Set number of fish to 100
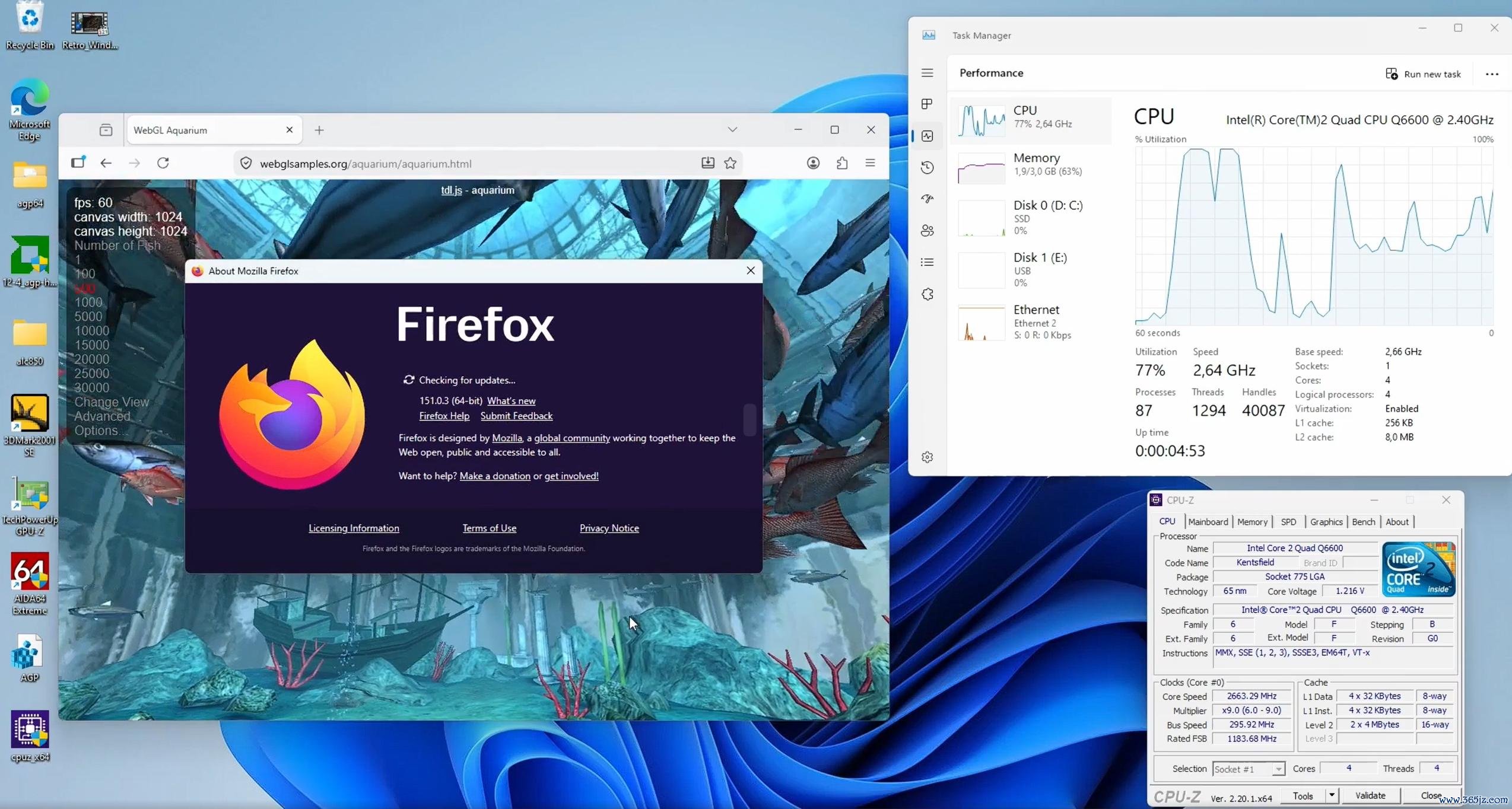1512x809 pixels. (85, 274)
